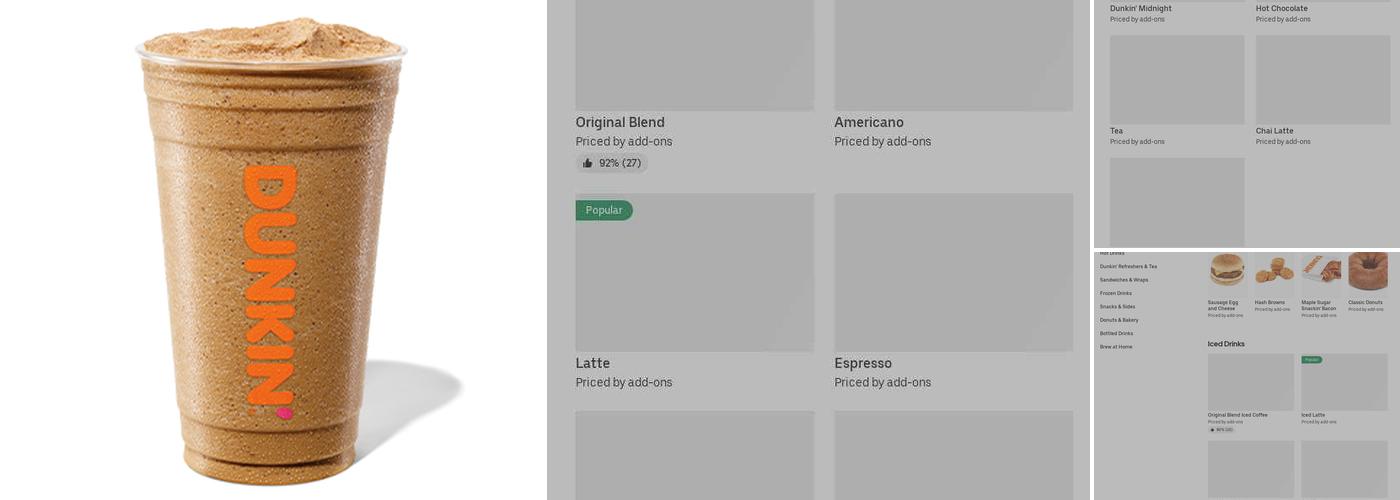1400x500 pixels.
Task: Open the Maple Sugar Snackin' Bacon image
Action: pos(1321,272)
